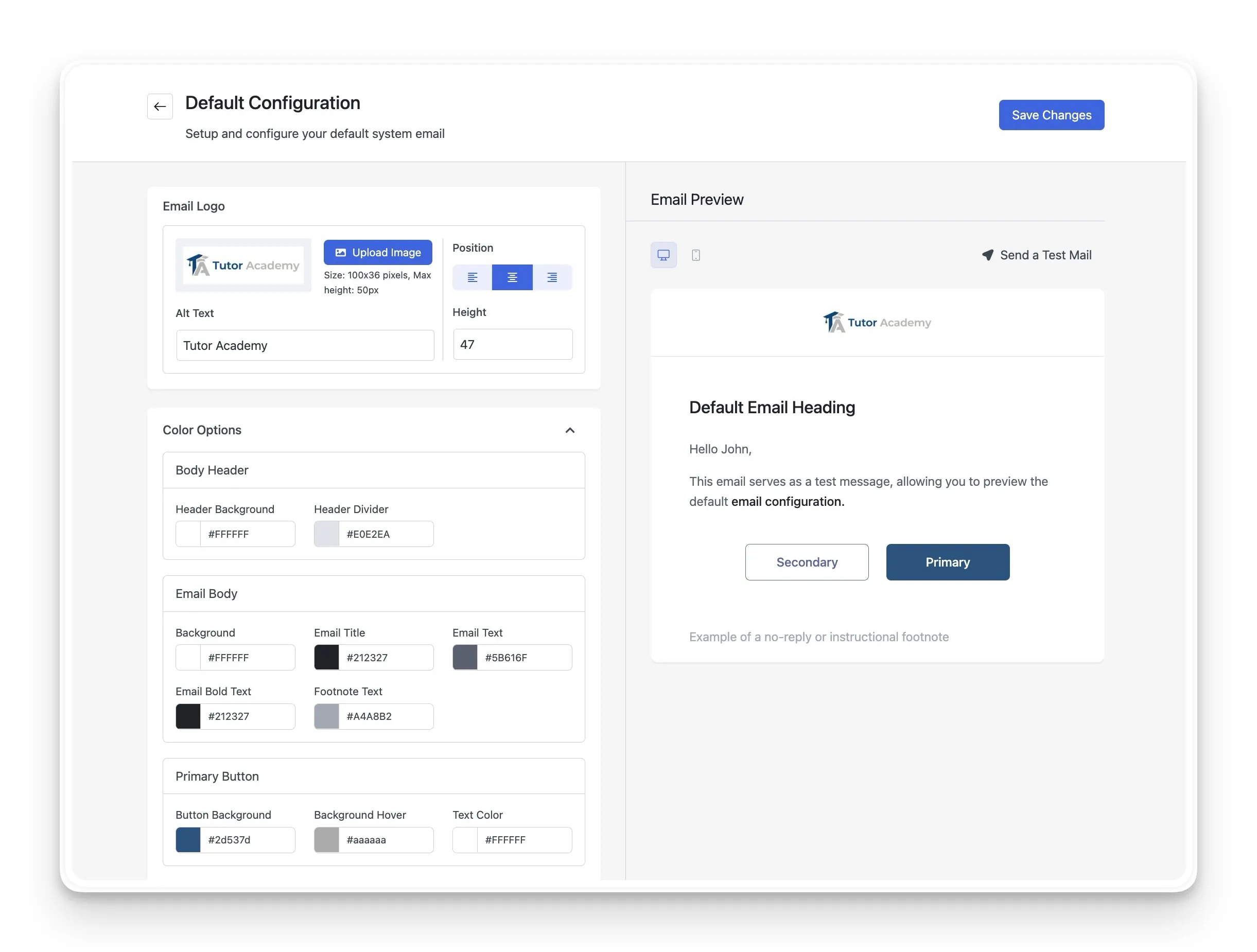
Task: Click the Primary button in the email preview
Action: [947, 562]
